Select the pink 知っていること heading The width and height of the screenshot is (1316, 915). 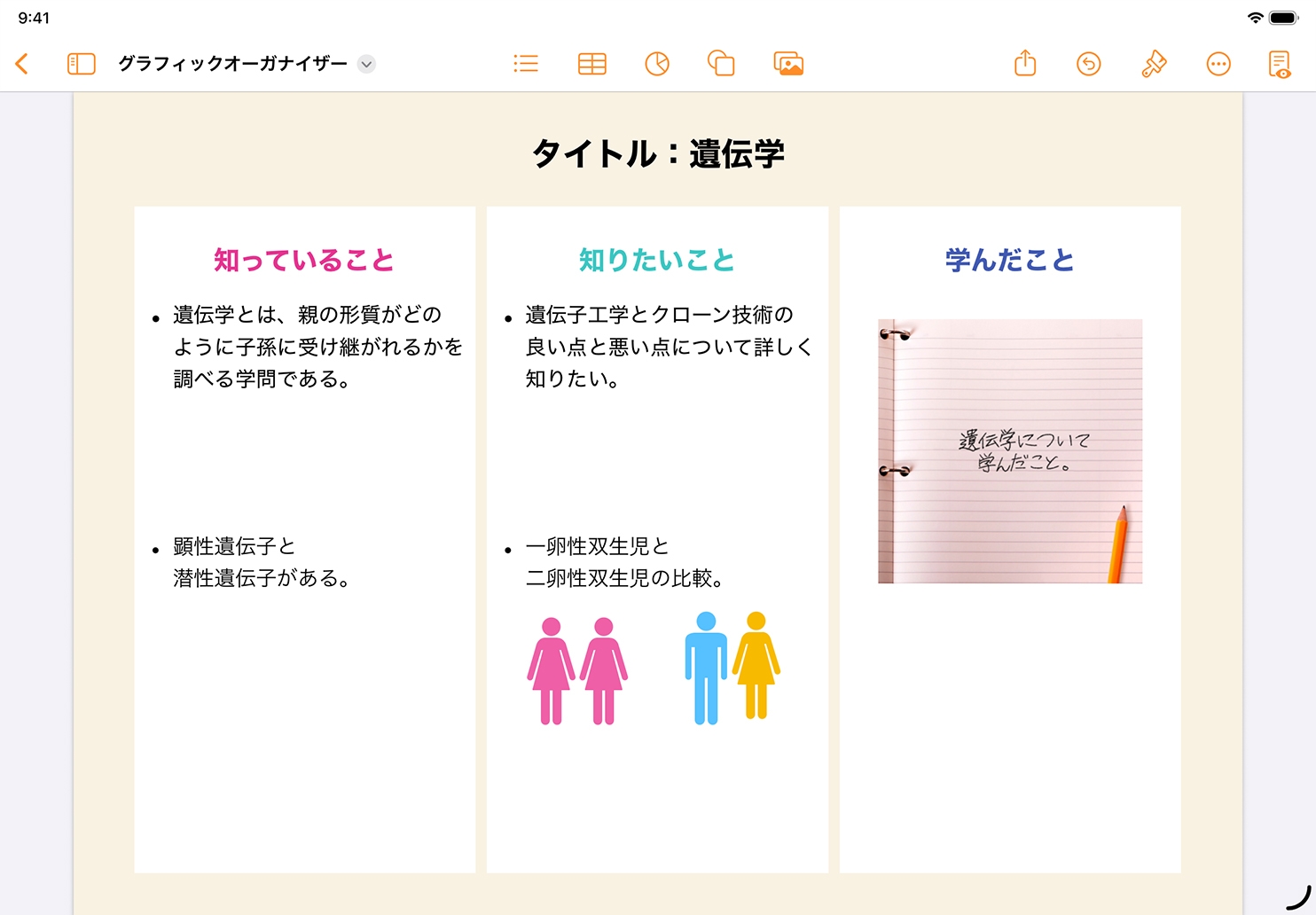(304, 261)
